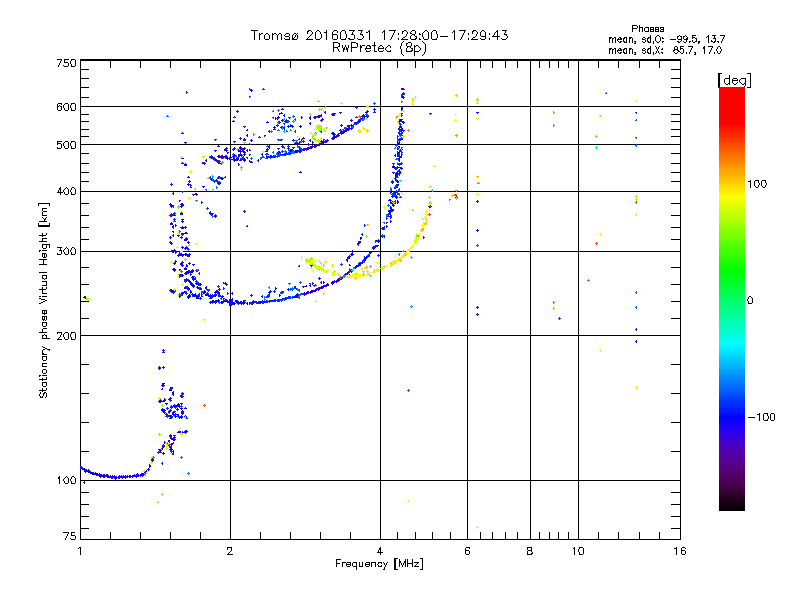Click the phase color bar gradient
Screen dimensions: 800x600
732,299
